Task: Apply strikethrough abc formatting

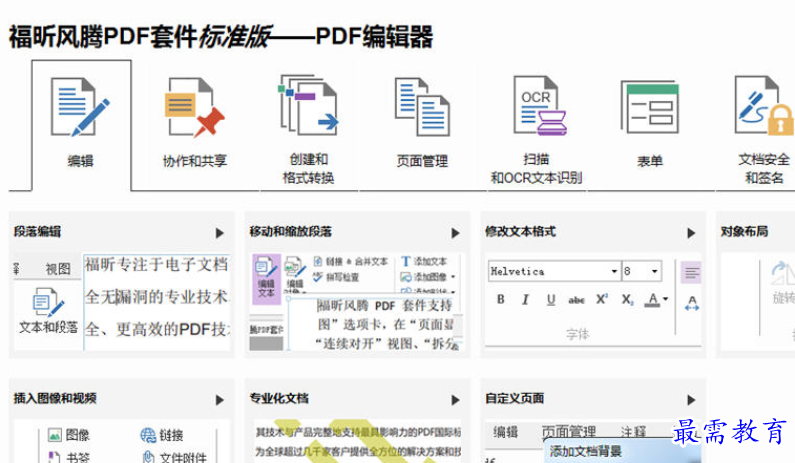Action: click(x=576, y=300)
